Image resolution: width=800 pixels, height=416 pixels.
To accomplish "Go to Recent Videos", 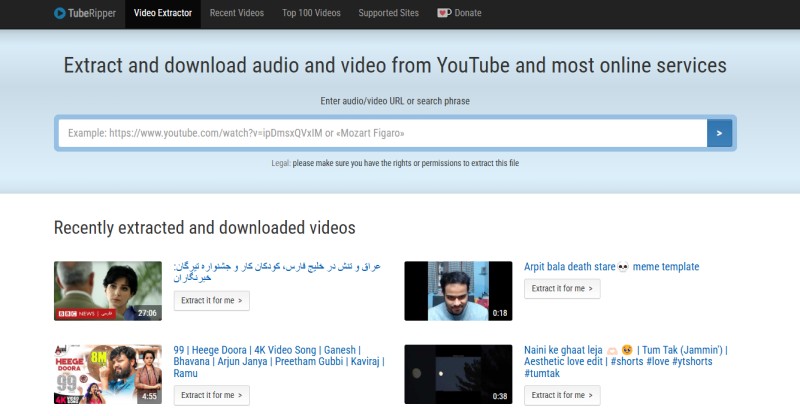I will point(237,13).
